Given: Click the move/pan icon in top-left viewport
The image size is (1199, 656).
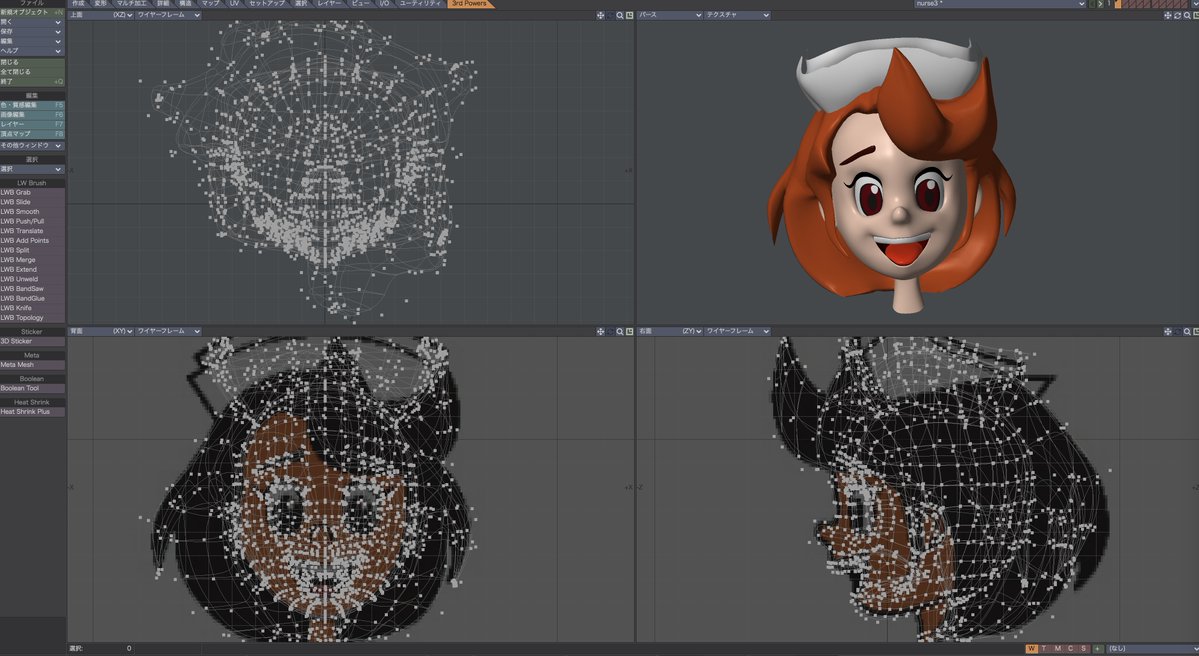Looking at the screenshot, I should [x=600, y=15].
